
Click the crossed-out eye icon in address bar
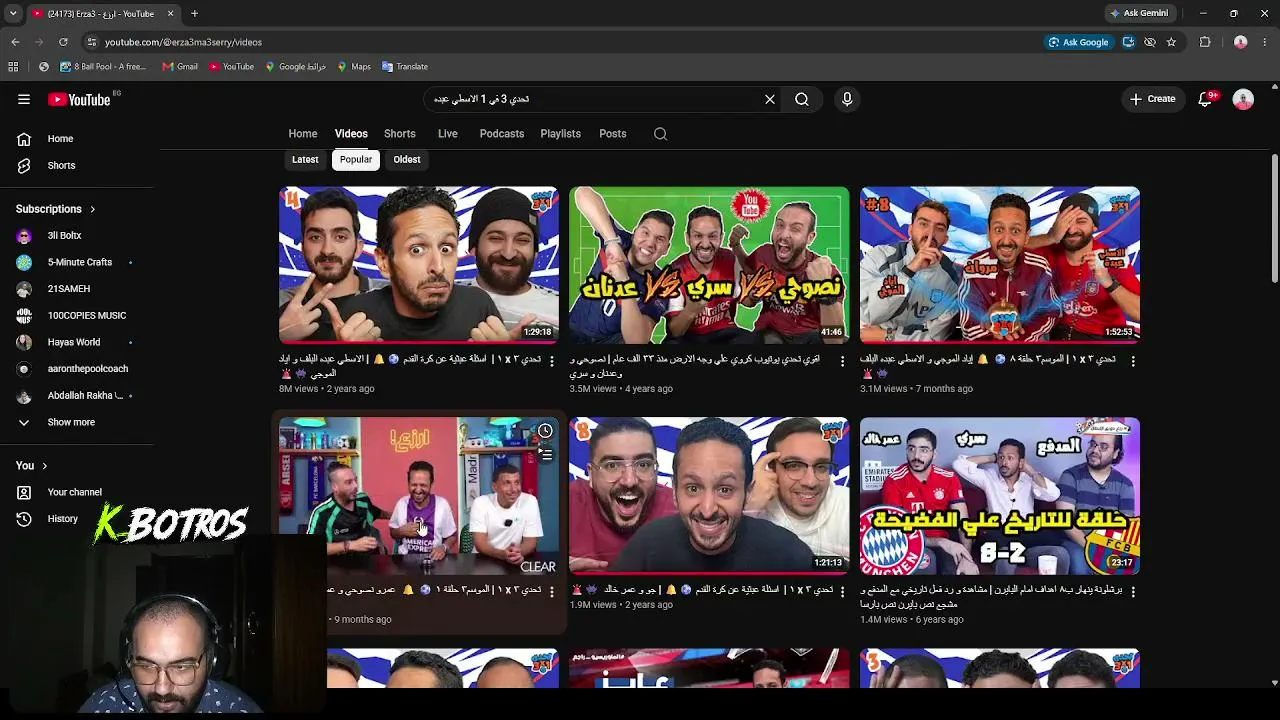1150,42
